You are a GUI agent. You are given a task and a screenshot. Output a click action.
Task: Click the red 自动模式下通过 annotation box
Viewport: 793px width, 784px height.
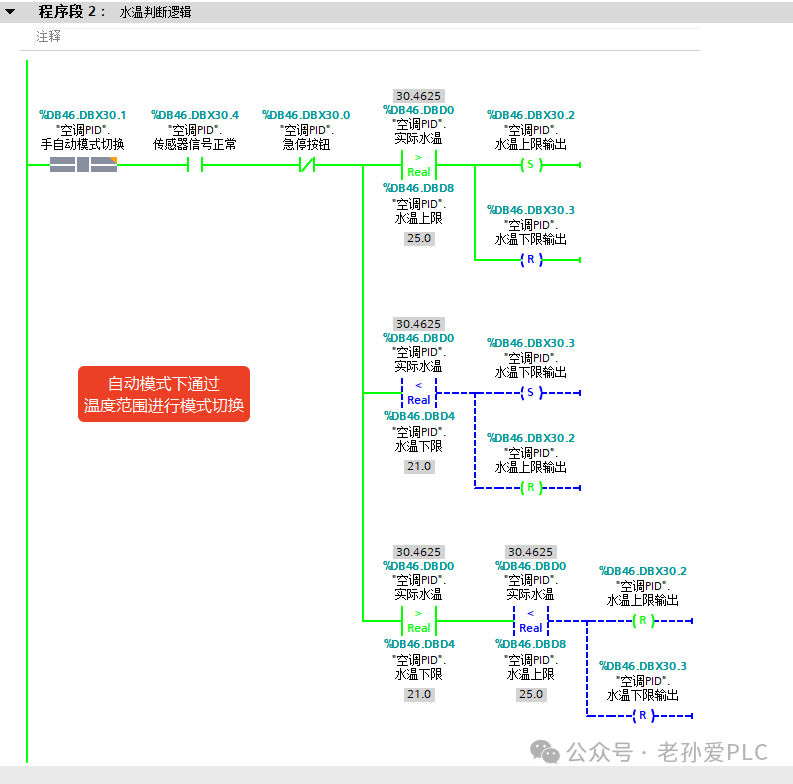pos(164,394)
